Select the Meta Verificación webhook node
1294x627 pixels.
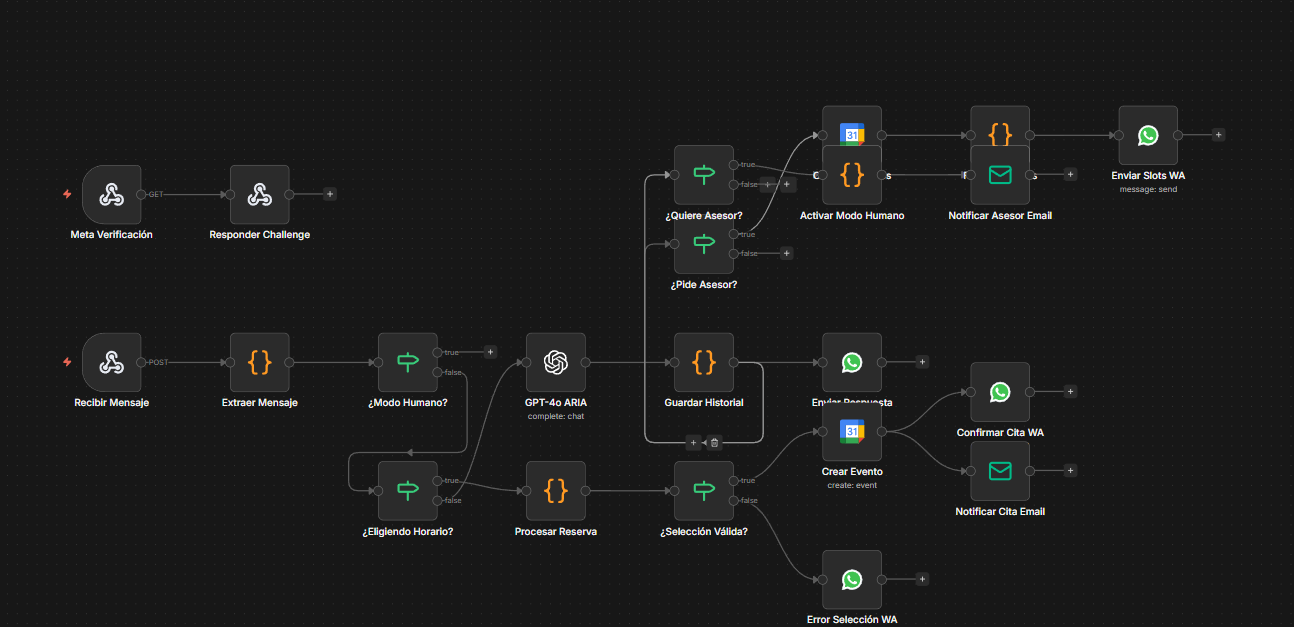(111, 195)
